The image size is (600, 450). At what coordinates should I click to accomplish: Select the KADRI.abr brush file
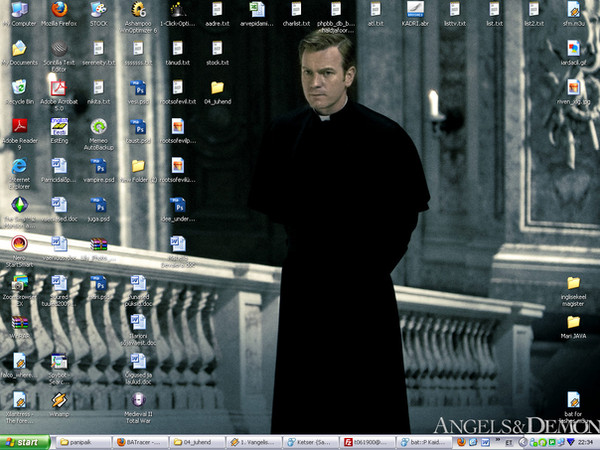415,9
